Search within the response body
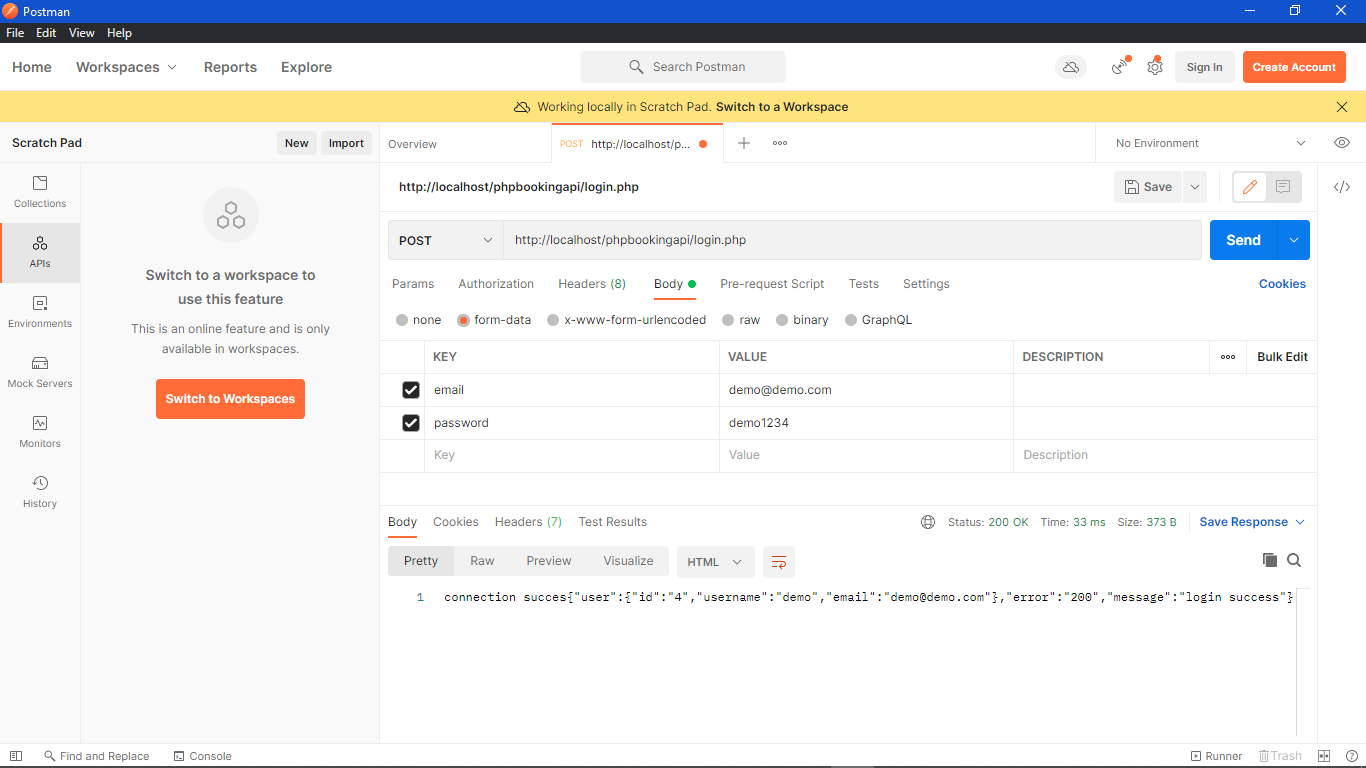This screenshot has width=1366, height=768. click(1294, 560)
